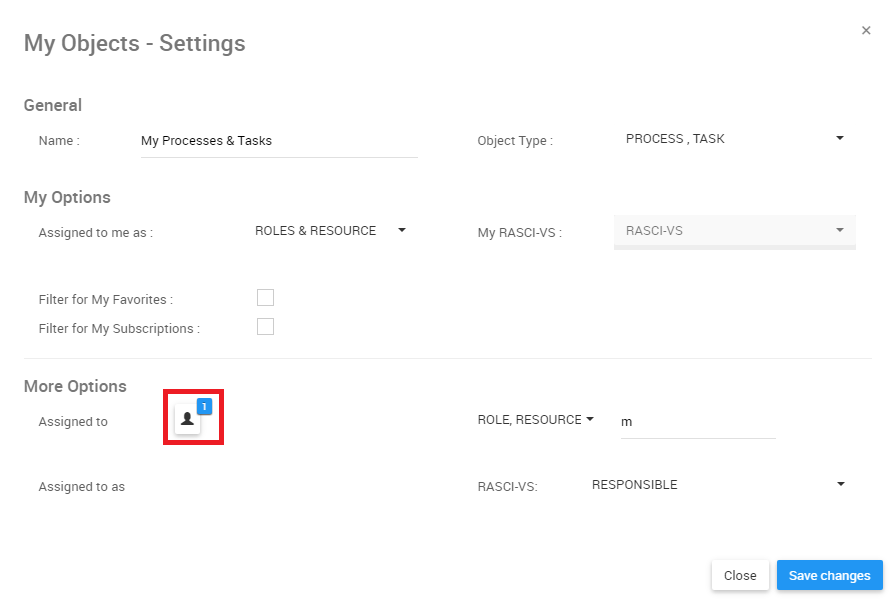Click the Save changes button
Viewport: 895px width, 601px height.
pyautogui.click(x=829, y=576)
